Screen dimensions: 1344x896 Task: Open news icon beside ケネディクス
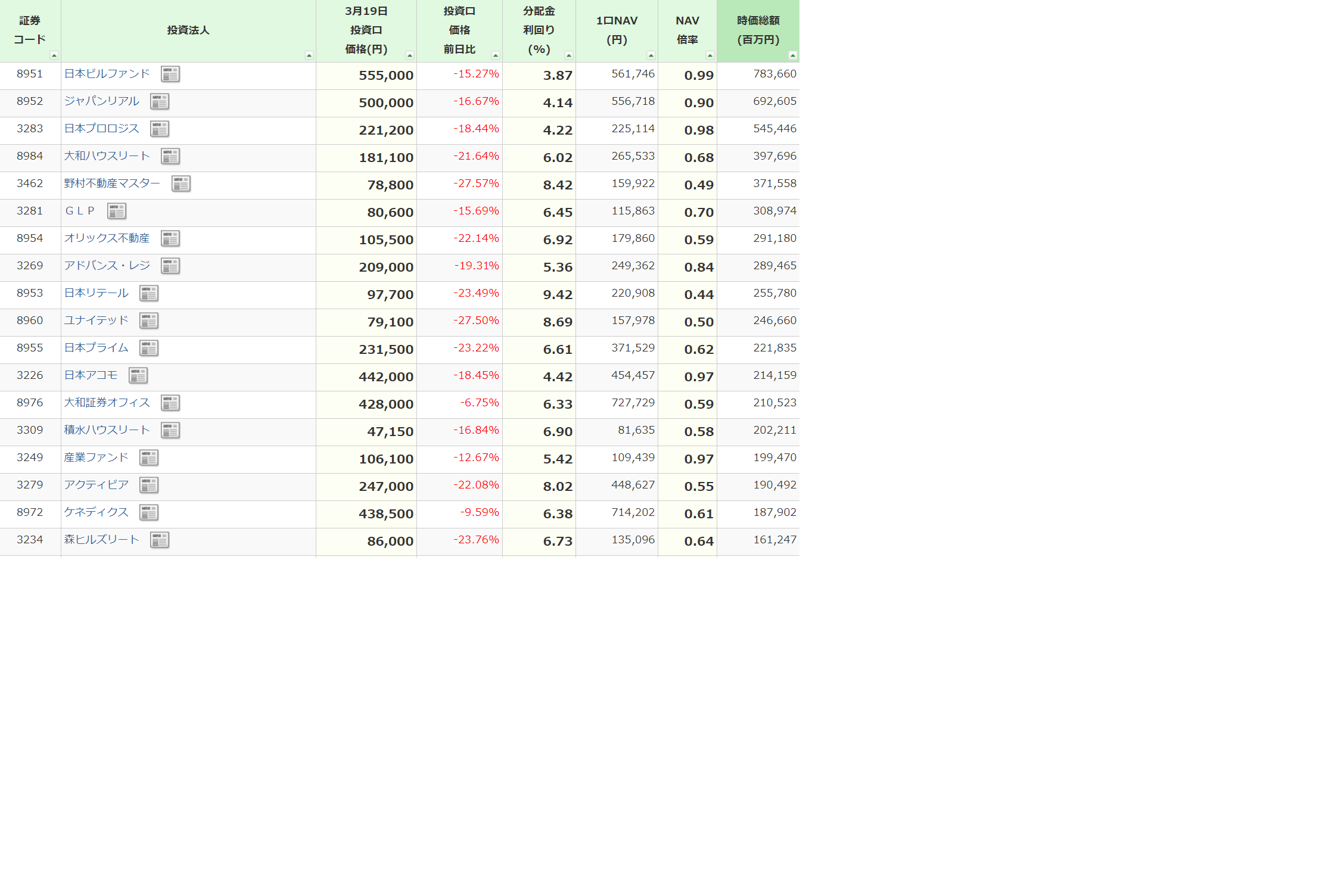coord(149,513)
